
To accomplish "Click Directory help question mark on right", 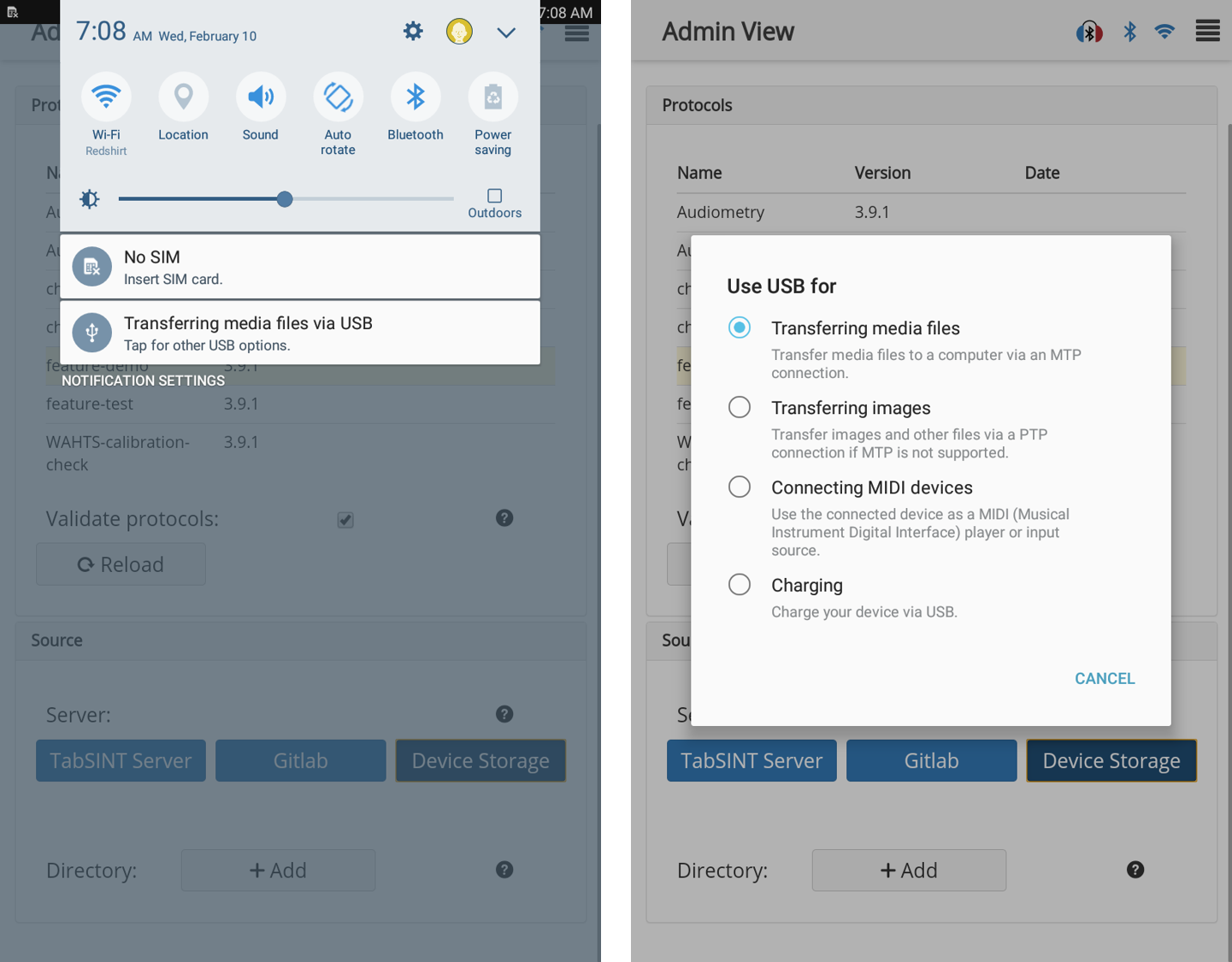I will [1135, 870].
